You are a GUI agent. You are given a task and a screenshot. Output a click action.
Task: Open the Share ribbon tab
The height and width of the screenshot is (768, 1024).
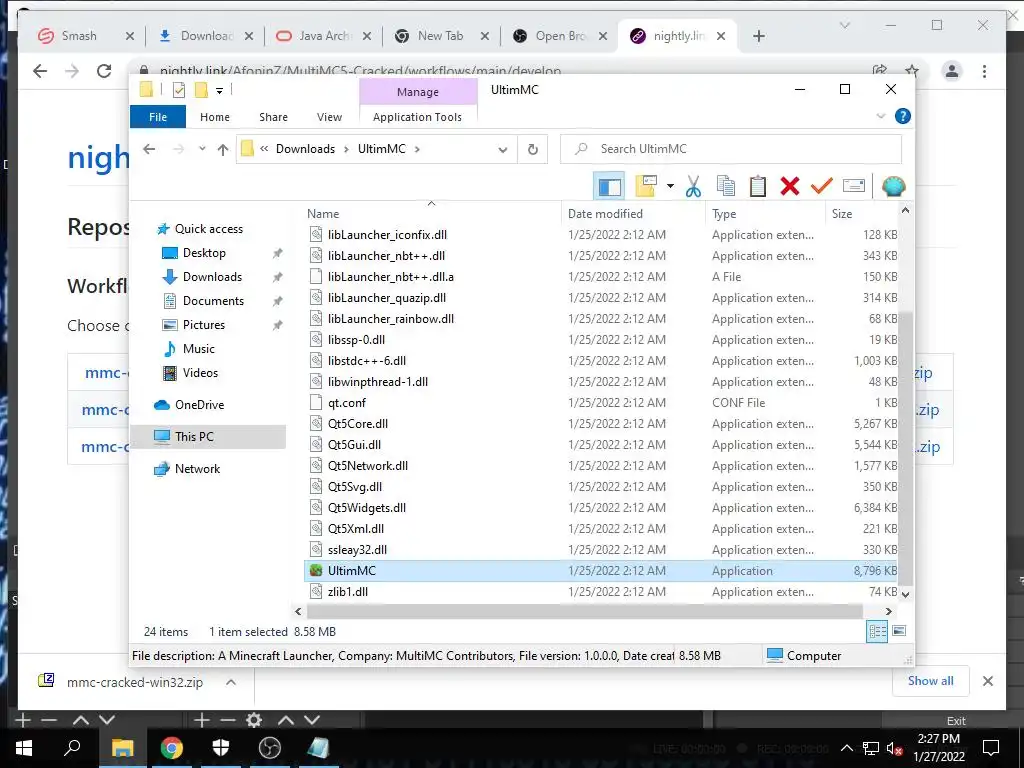(273, 117)
